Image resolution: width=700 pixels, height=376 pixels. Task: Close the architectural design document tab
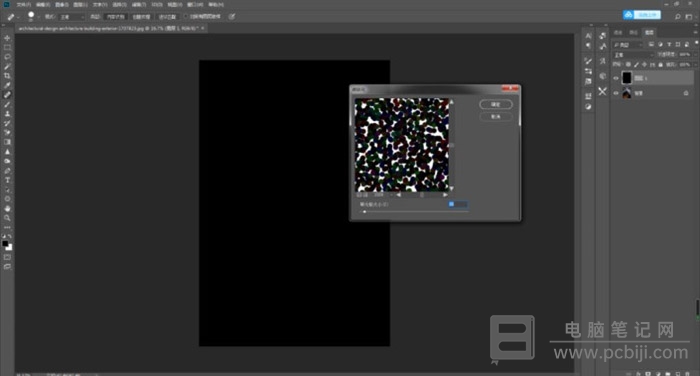coord(203,28)
